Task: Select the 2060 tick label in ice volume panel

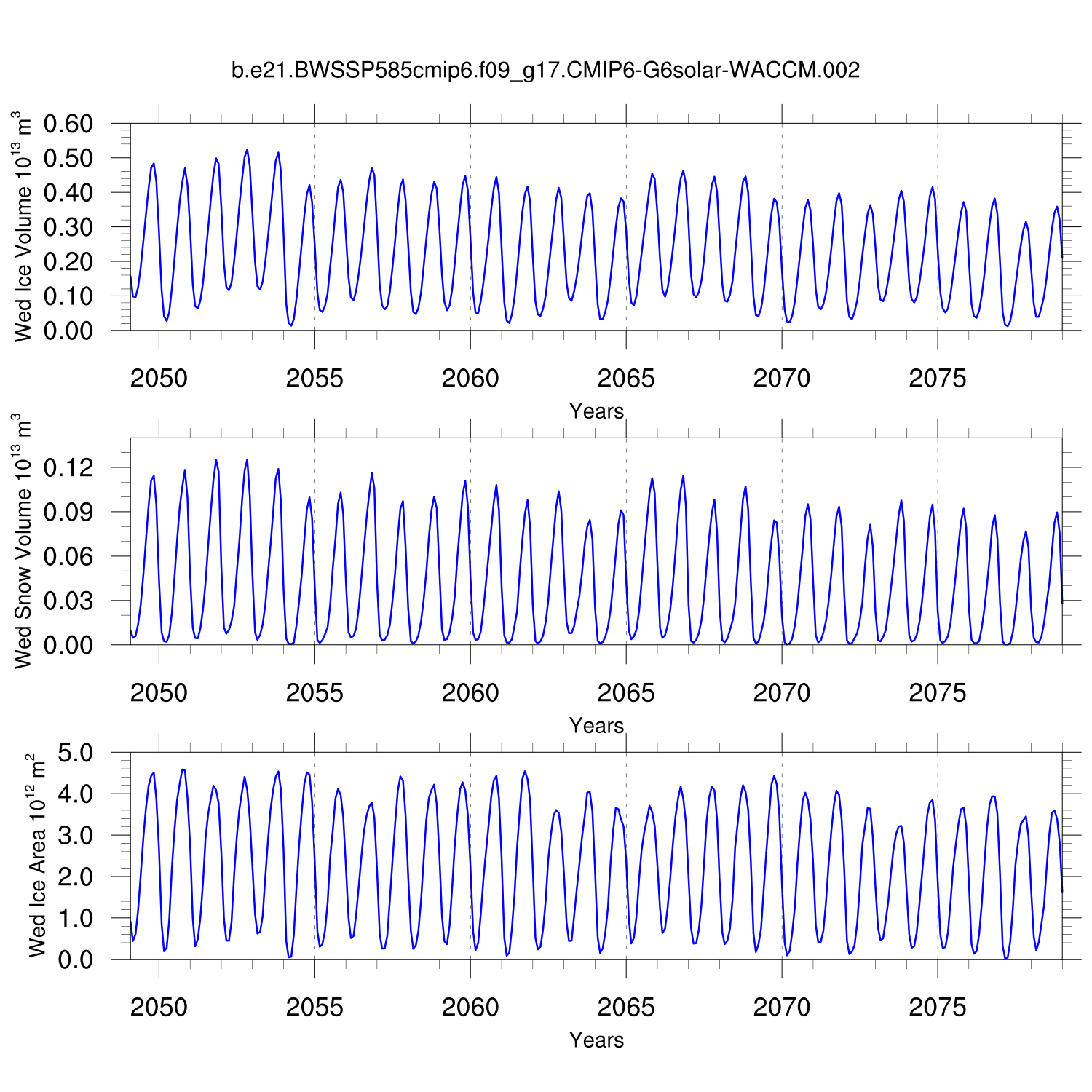Action: pyautogui.click(x=470, y=379)
